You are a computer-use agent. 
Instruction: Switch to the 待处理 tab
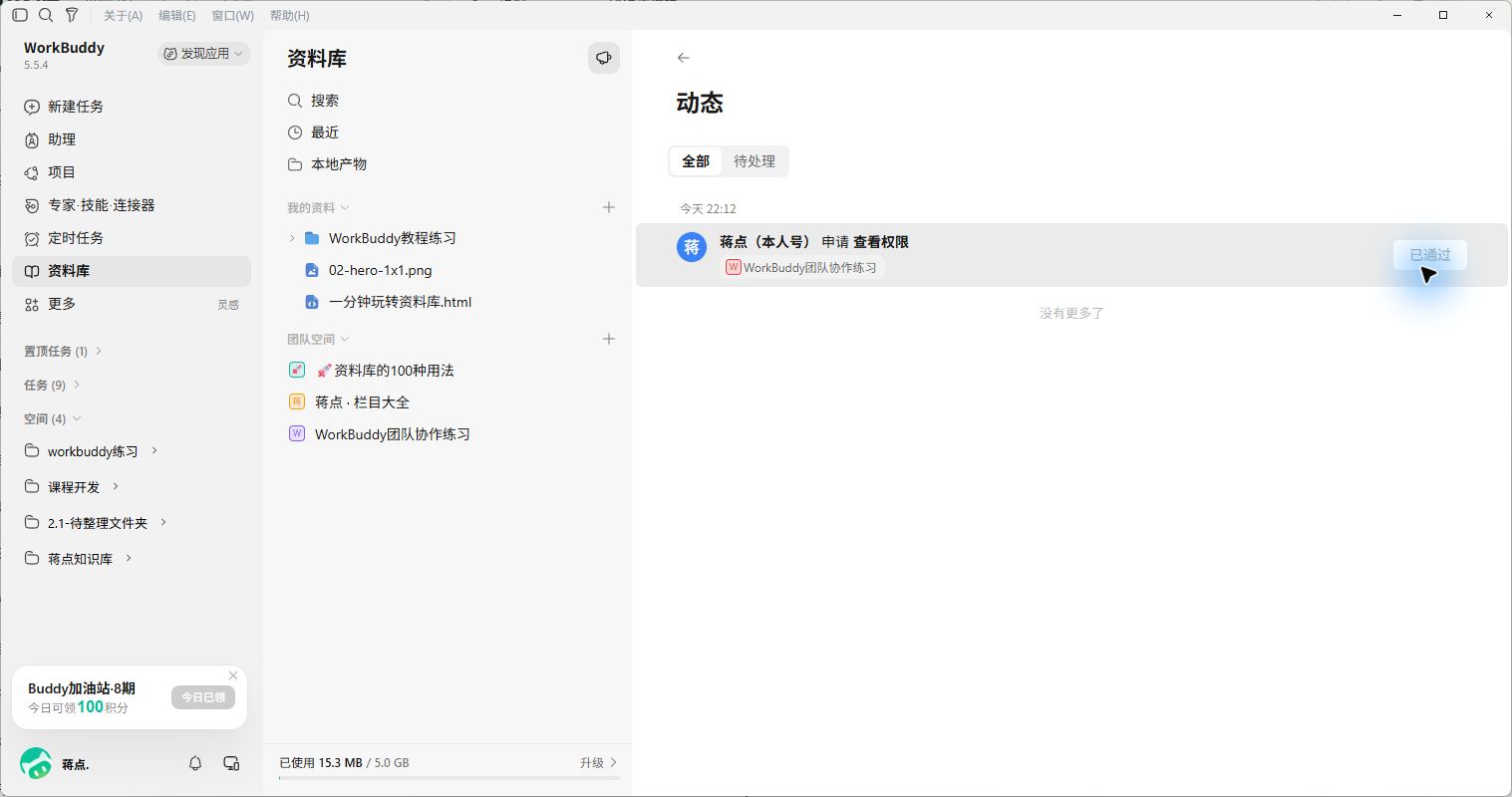tap(755, 161)
